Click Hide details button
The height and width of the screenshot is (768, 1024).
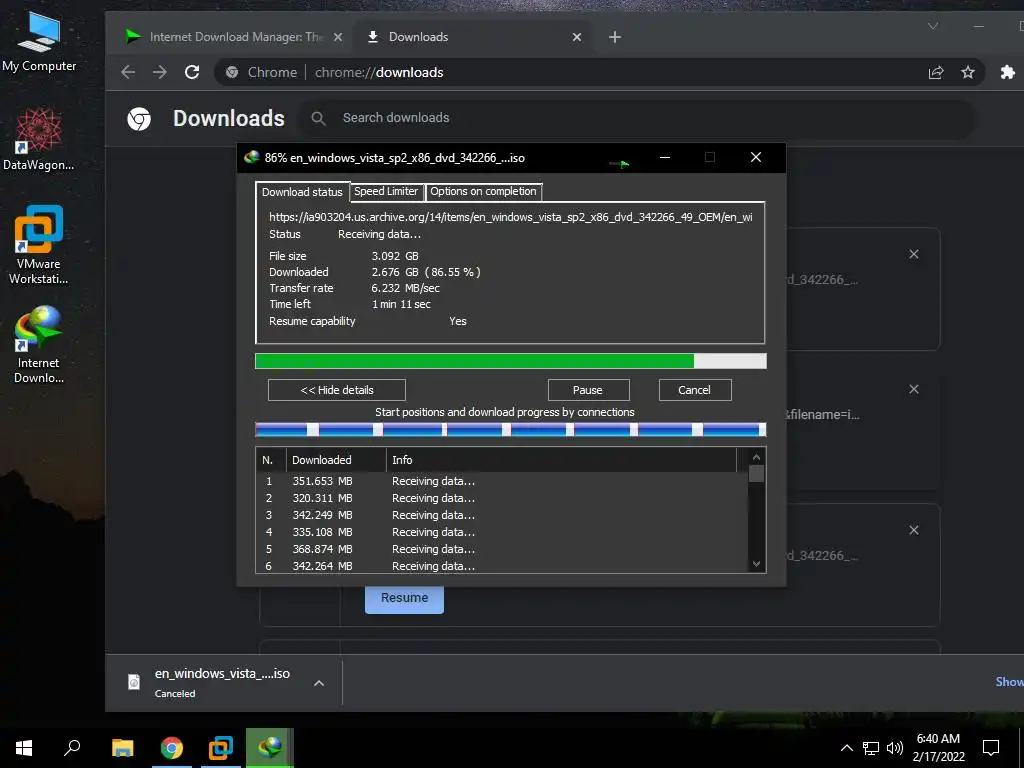coord(337,390)
